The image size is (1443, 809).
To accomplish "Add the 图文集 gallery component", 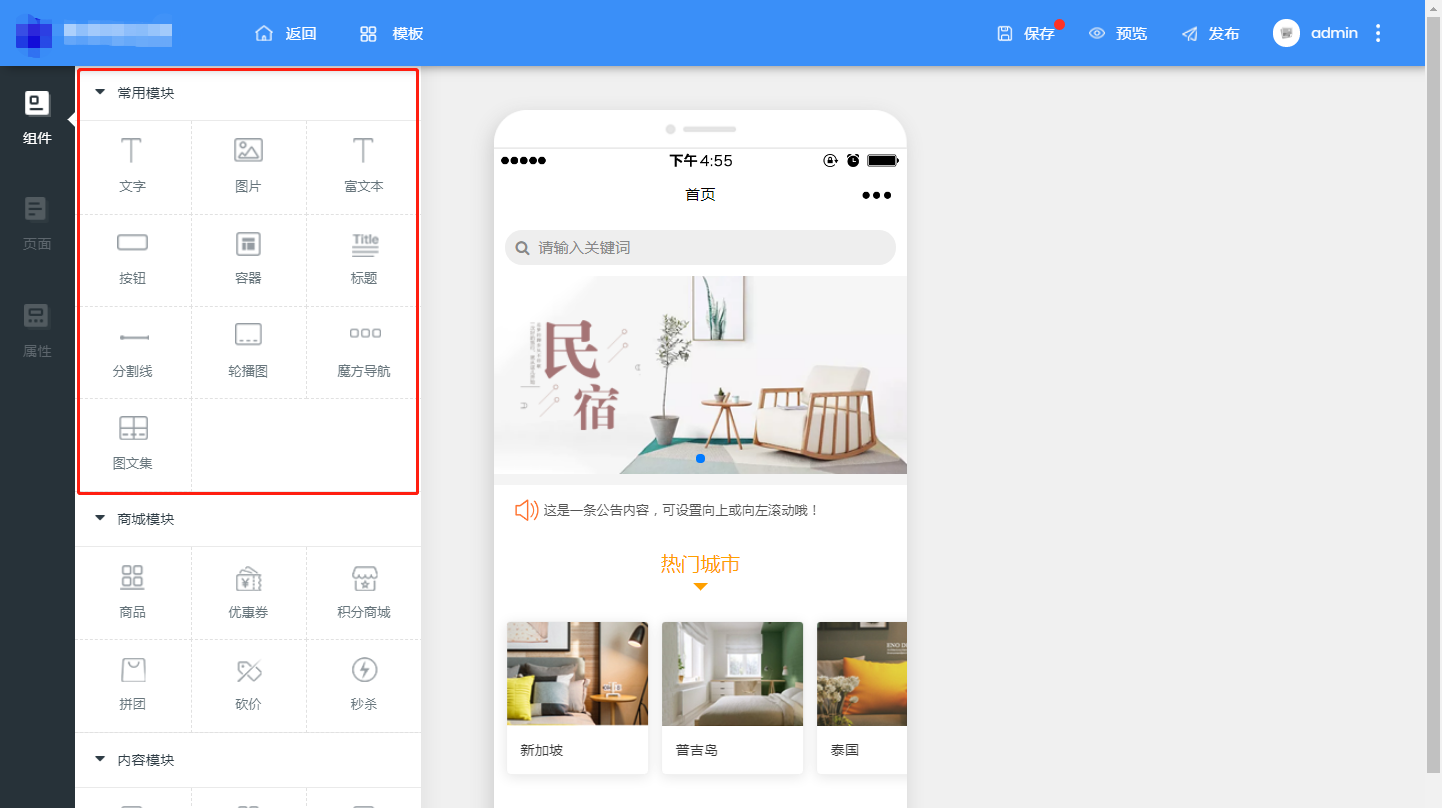I will coord(132,444).
